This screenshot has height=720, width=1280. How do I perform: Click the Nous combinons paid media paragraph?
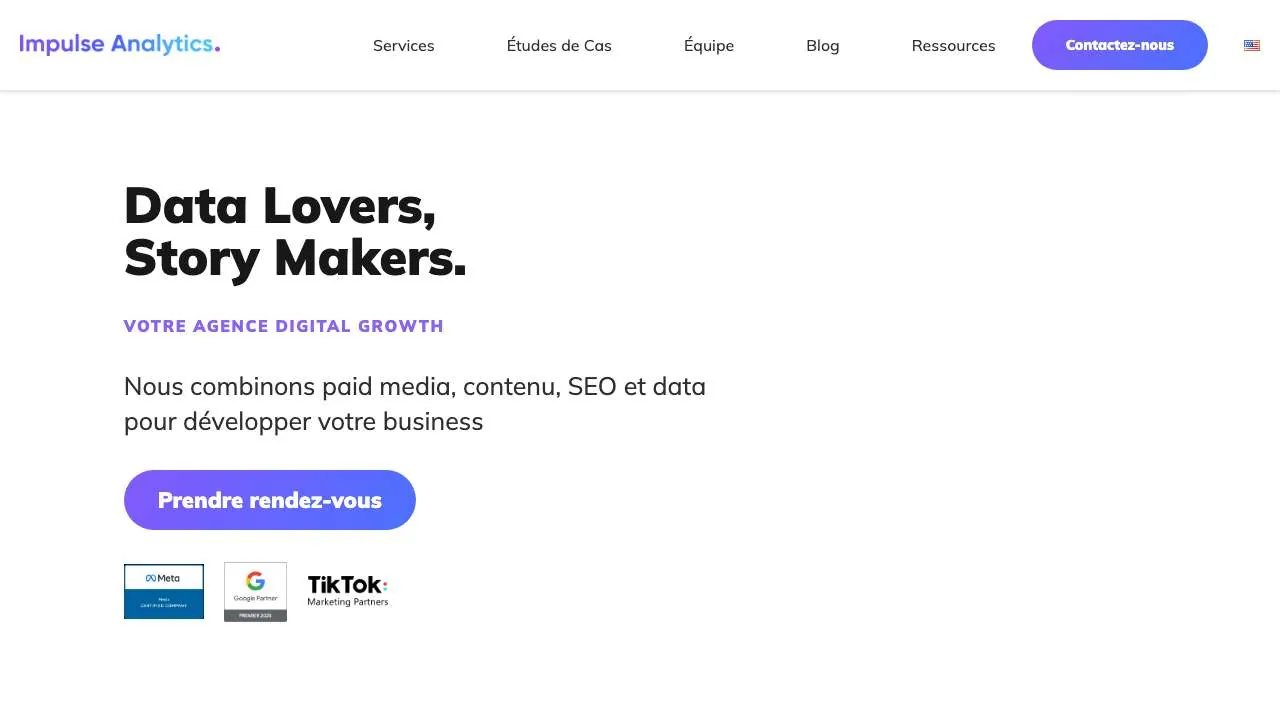pos(415,404)
